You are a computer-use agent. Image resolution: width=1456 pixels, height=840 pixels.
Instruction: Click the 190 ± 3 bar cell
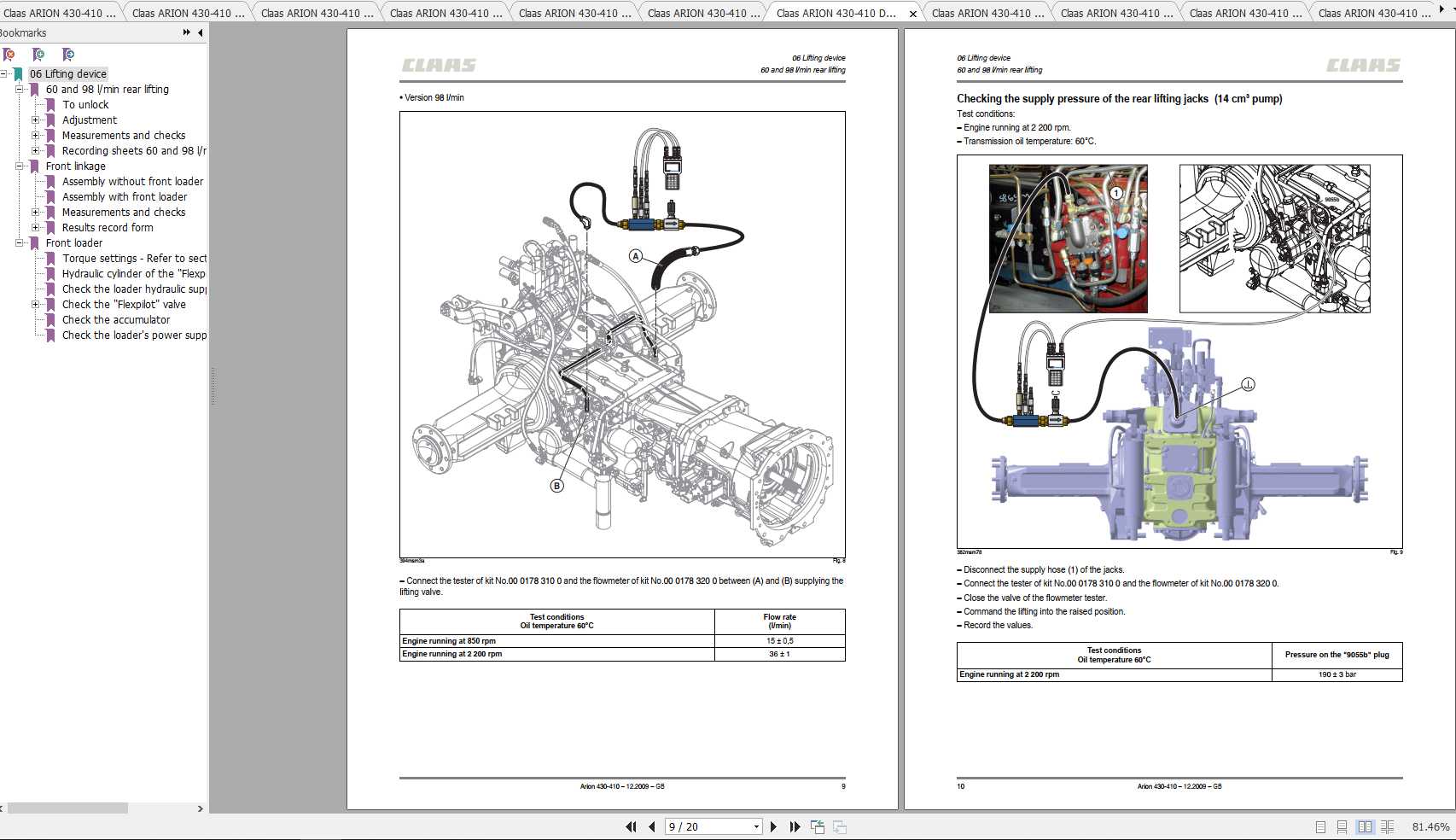point(1337,674)
